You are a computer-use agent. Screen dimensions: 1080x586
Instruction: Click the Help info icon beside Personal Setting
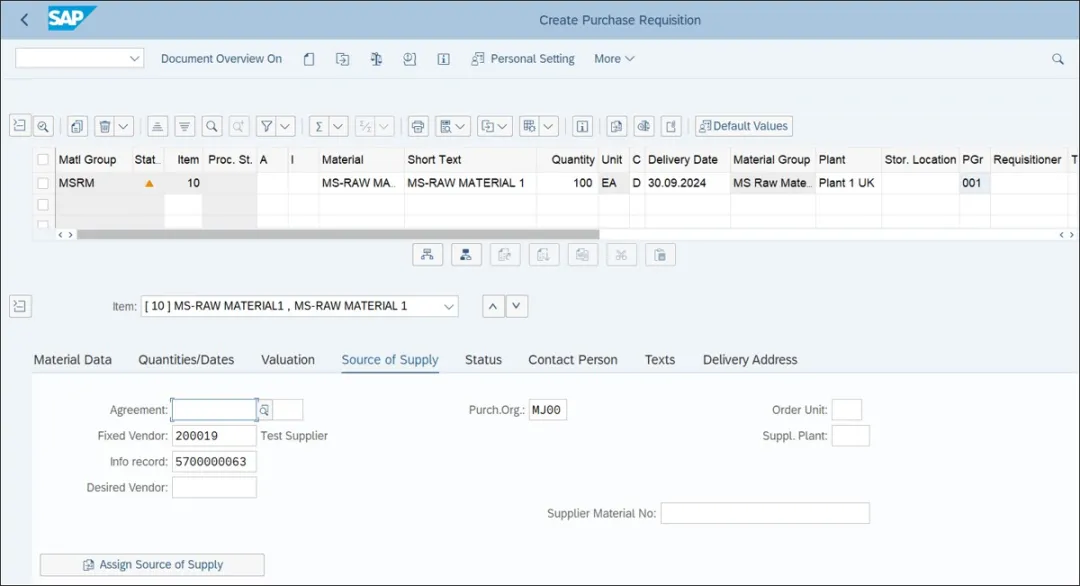click(x=444, y=59)
